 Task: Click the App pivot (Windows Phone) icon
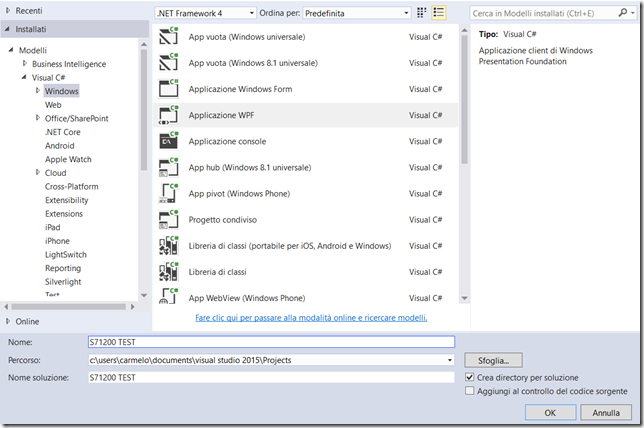pos(168,193)
